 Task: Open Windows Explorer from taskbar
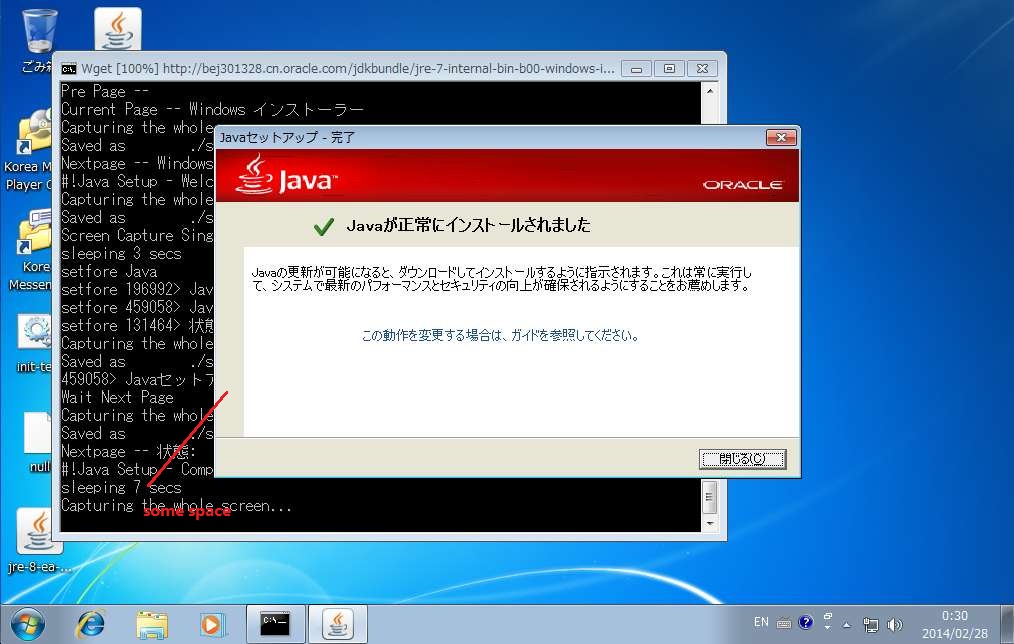pyautogui.click(x=152, y=625)
